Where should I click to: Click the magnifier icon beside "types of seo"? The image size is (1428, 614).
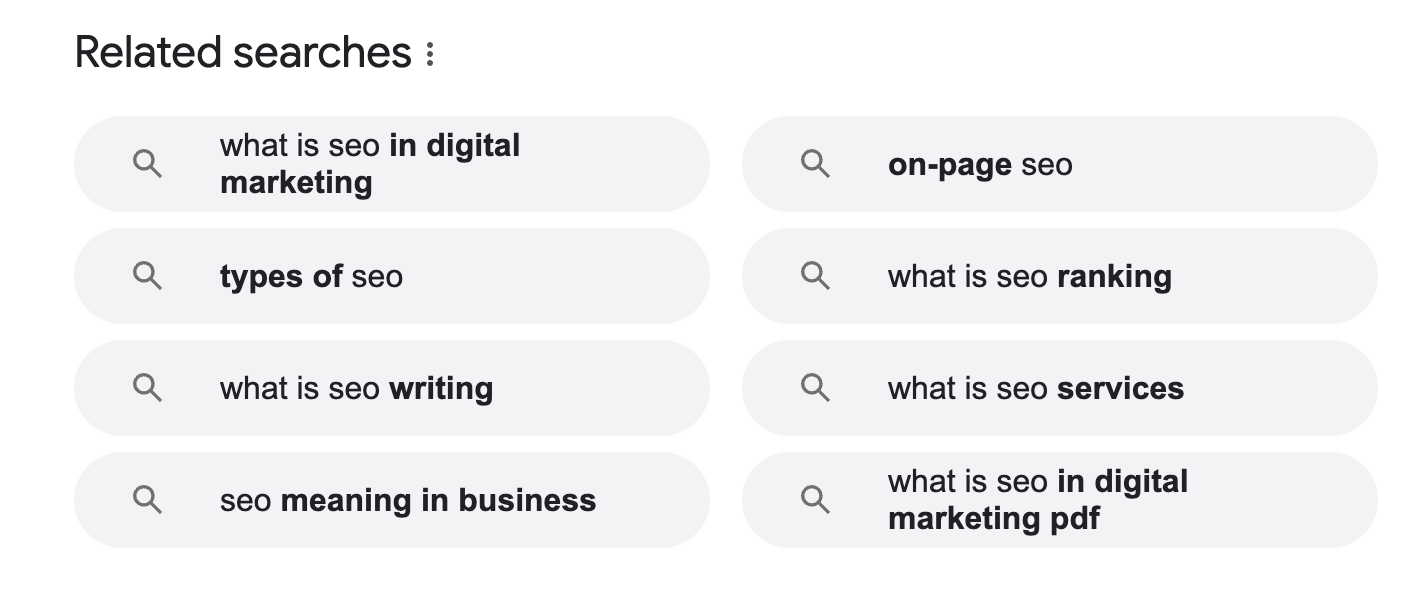pos(147,276)
